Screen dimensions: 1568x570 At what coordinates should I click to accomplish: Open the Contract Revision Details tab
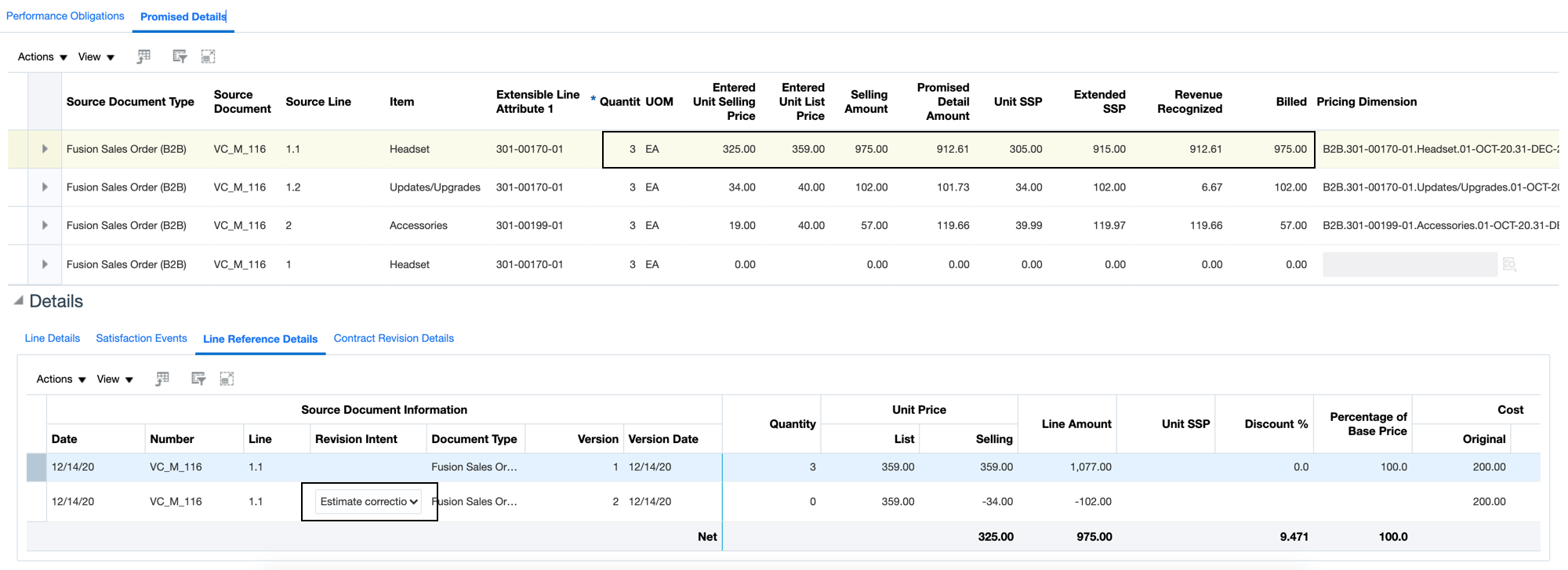coord(394,339)
